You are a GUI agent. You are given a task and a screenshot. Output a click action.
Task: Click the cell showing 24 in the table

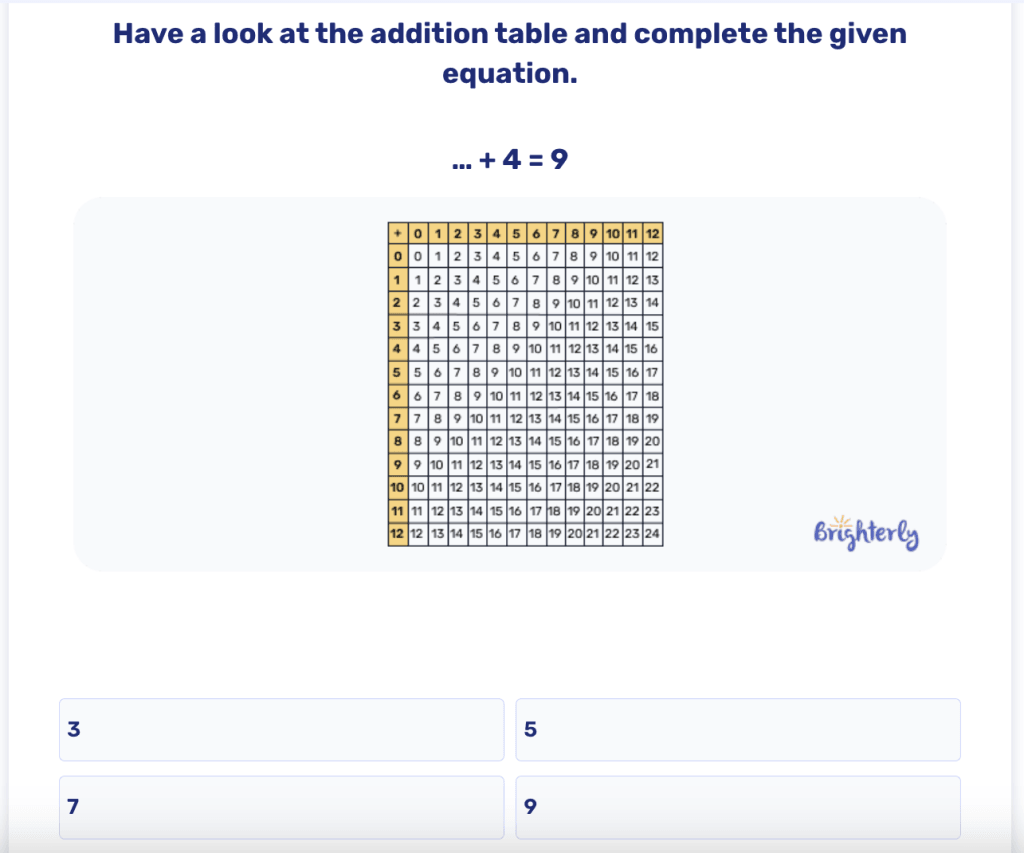point(652,534)
